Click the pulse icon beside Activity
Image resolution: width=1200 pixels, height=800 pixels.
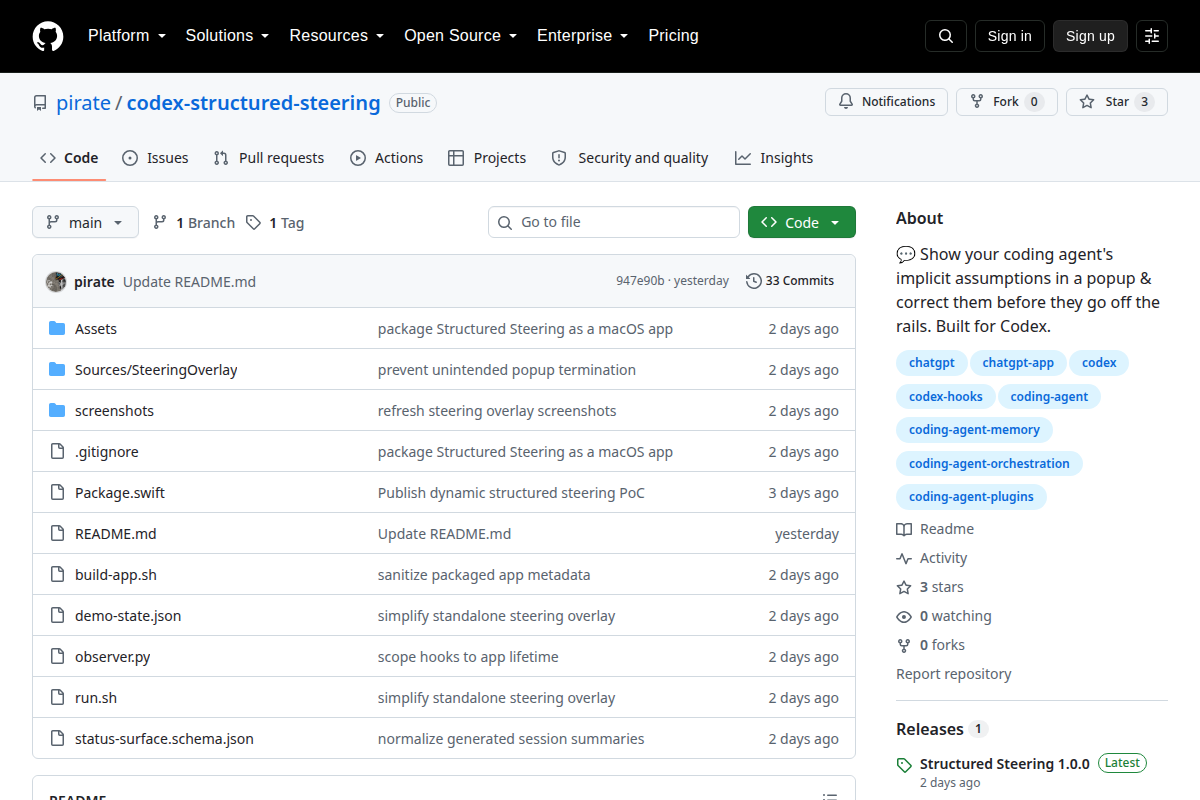[x=904, y=558]
